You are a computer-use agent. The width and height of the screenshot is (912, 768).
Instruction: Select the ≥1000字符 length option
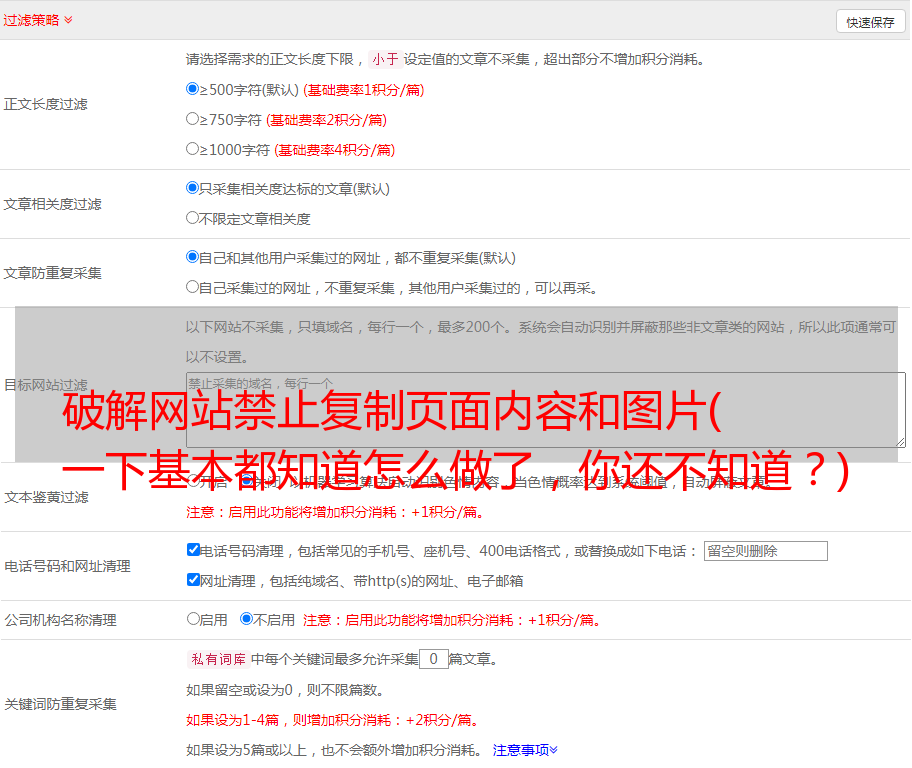click(x=193, y=149)
